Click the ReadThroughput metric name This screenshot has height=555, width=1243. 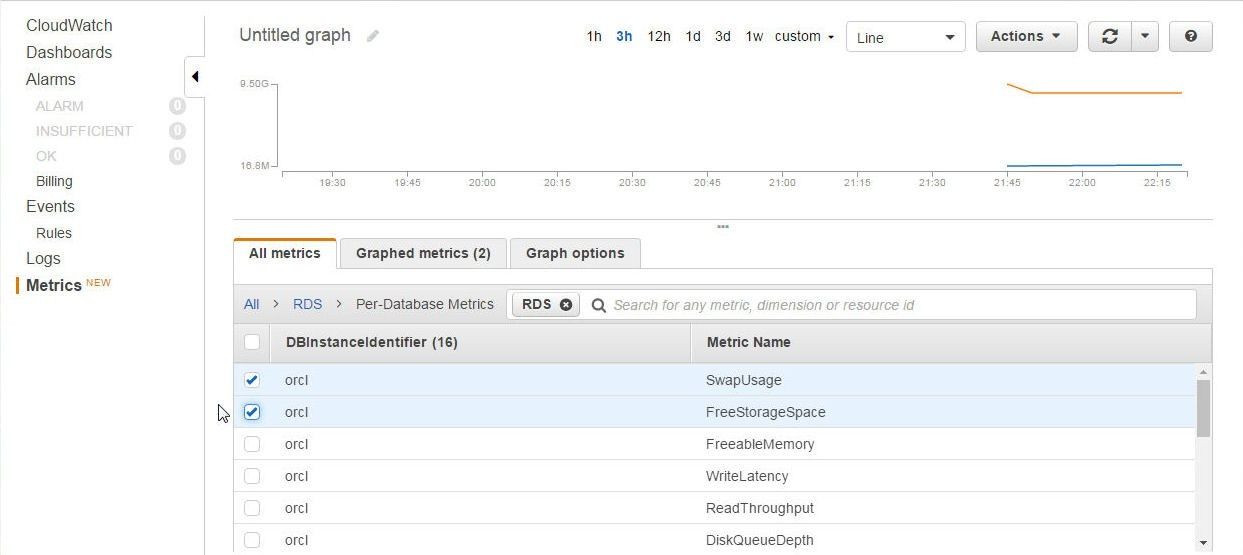point(760,508)
